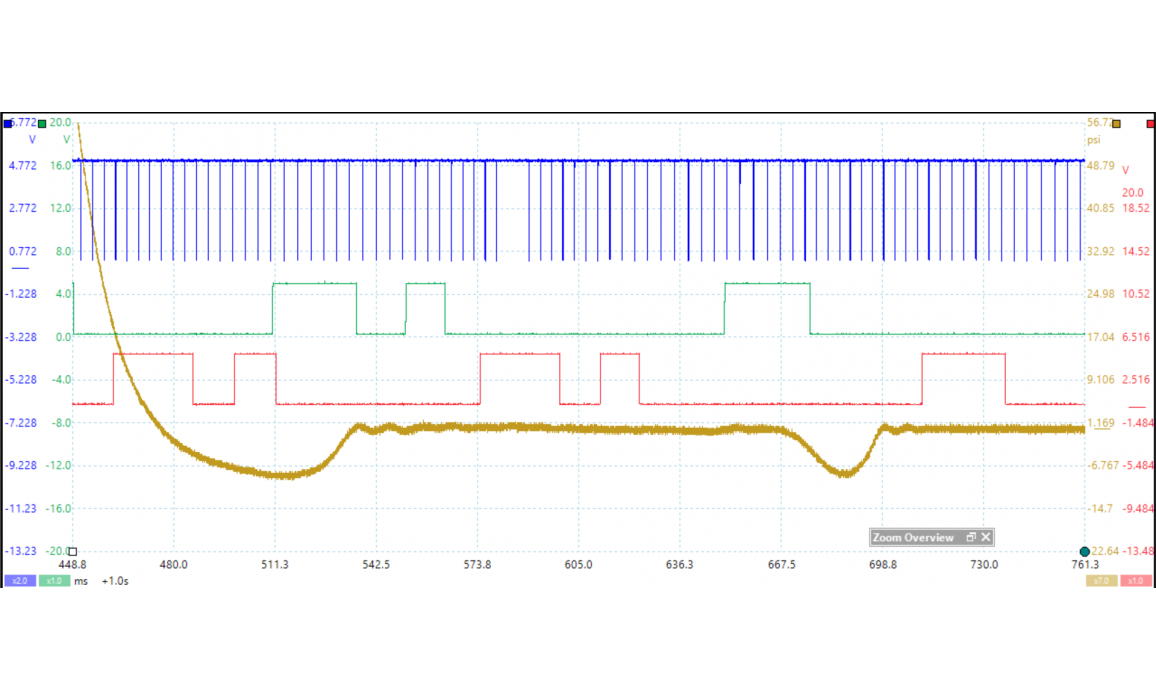Click the 761.3 time axis label
The height and width of the screenshot is (700, 1156).
click(x=1085, y=565)
